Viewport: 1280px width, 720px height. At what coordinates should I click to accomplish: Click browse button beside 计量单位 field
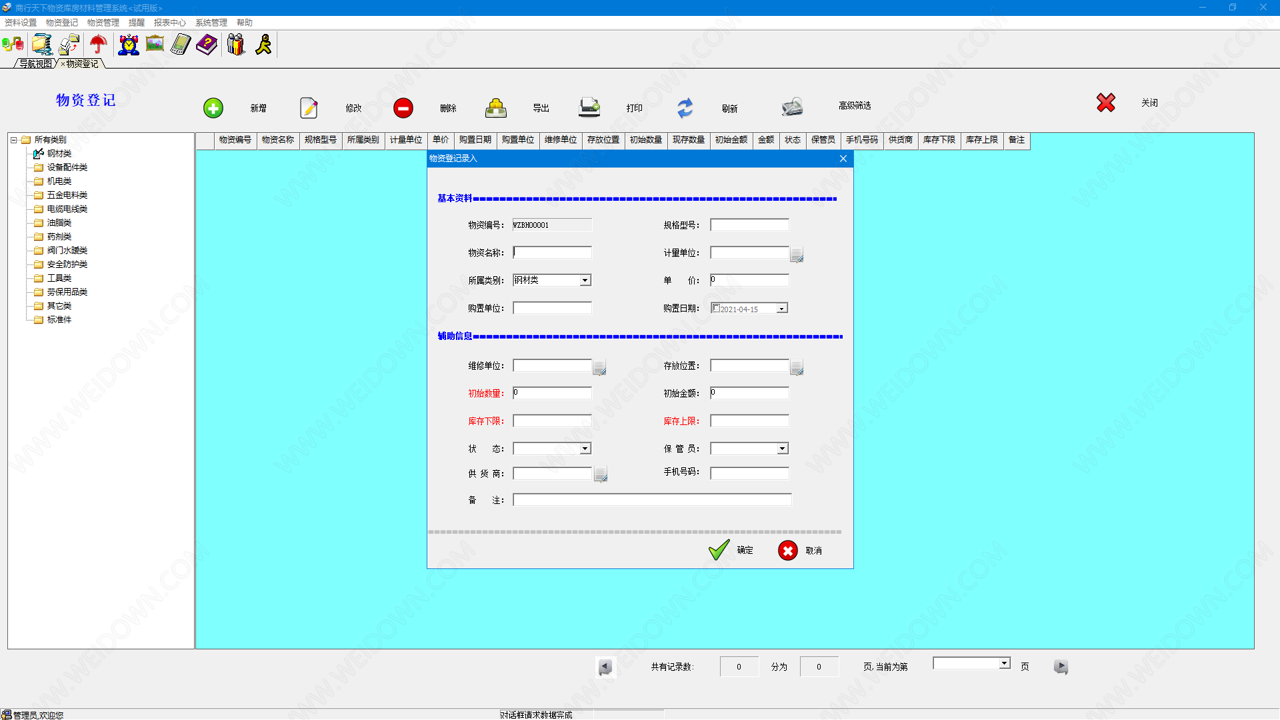coord(797,255)
